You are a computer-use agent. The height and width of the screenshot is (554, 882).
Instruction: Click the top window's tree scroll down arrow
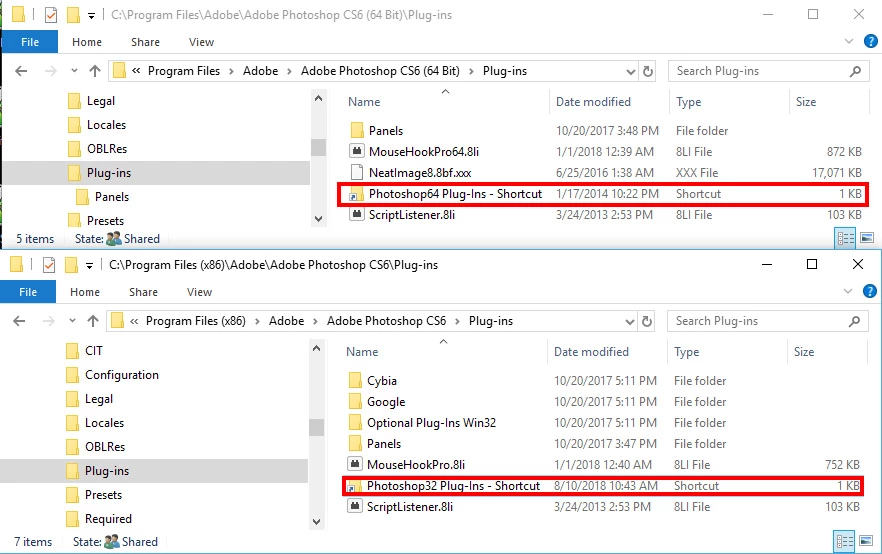pyautogui.click(x=318, y=219)
